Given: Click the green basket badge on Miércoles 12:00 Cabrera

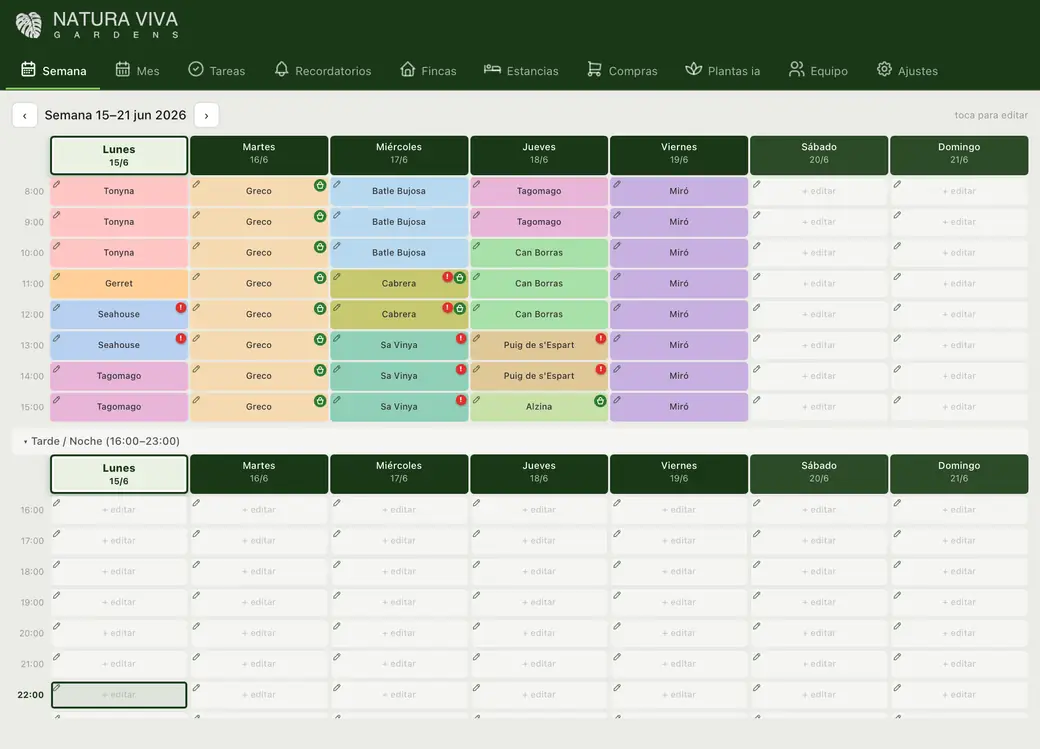Looking at the screenshot, I should click(x=460, y=308).
